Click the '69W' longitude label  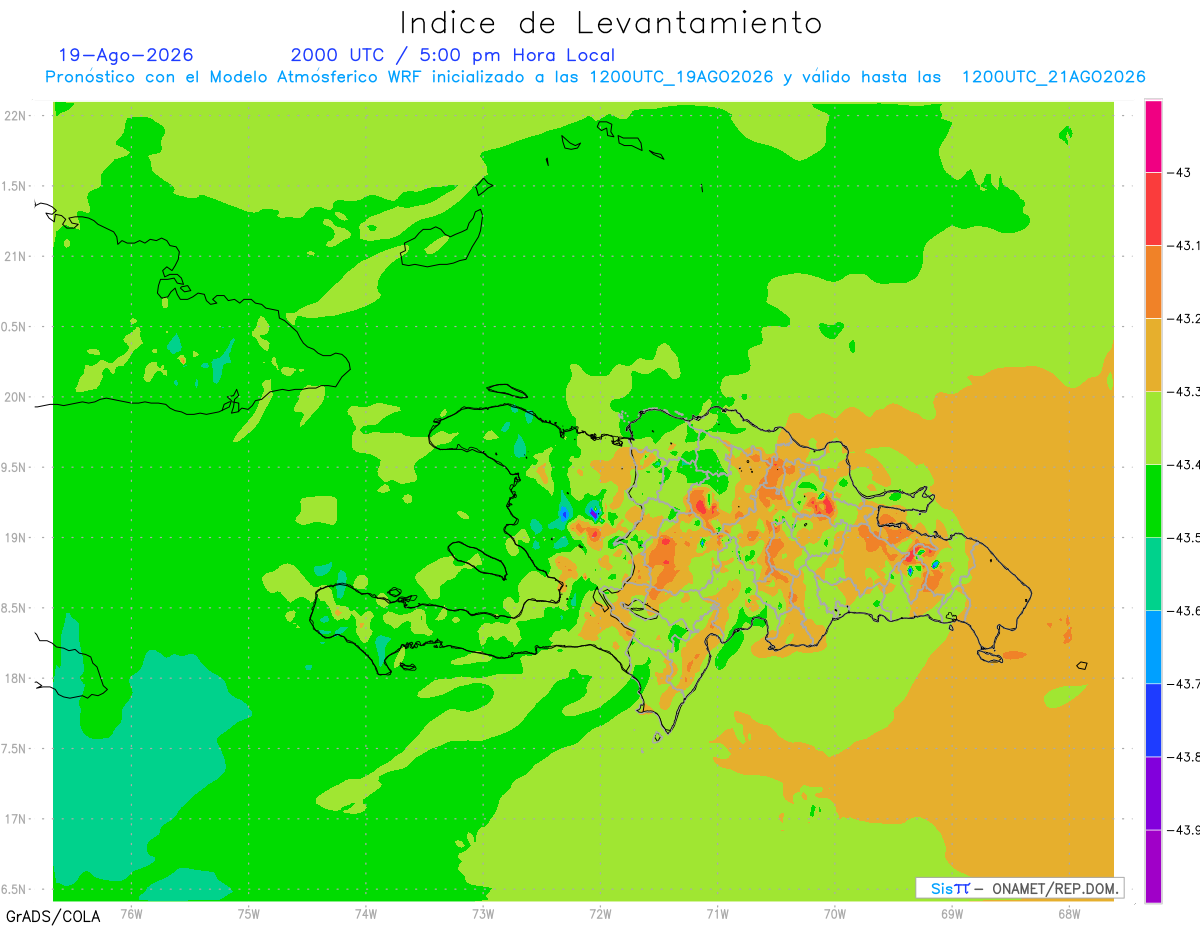(x=952, y=913)
